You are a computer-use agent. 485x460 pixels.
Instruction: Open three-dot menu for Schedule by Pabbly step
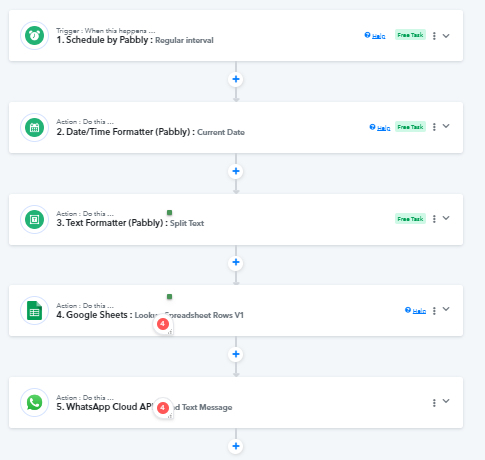tap(434, 36)
